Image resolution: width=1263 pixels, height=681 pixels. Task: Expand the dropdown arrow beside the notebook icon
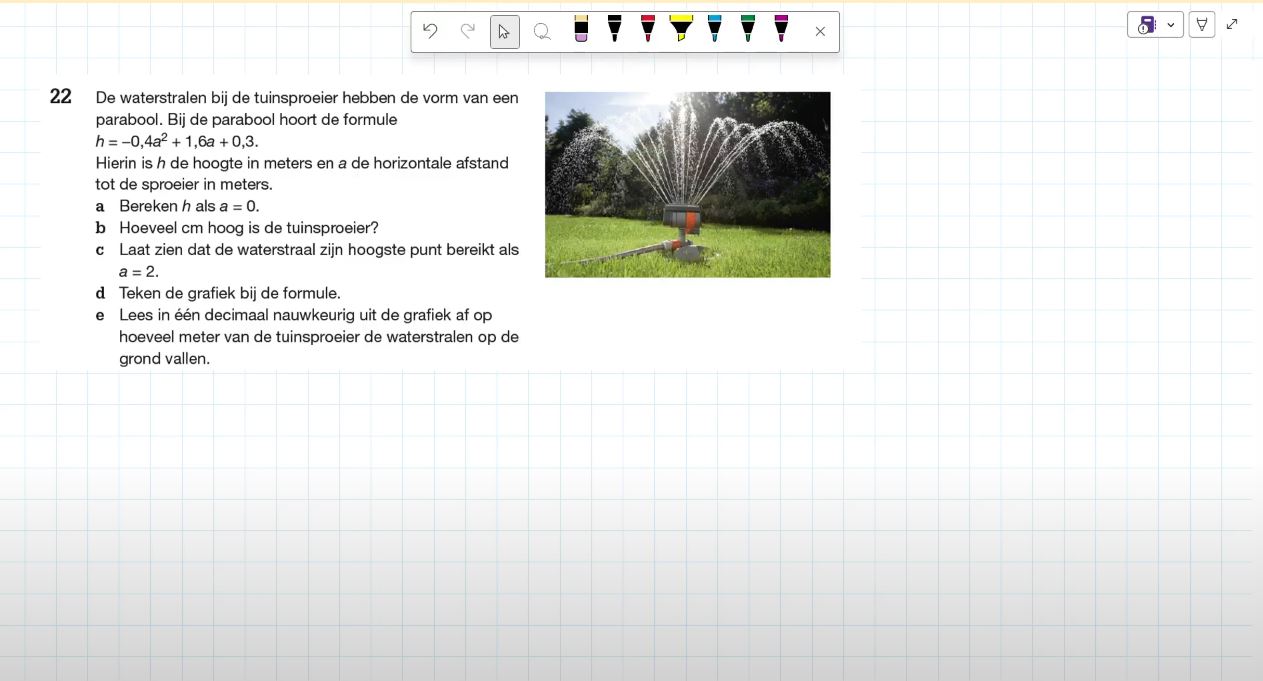1171,25
